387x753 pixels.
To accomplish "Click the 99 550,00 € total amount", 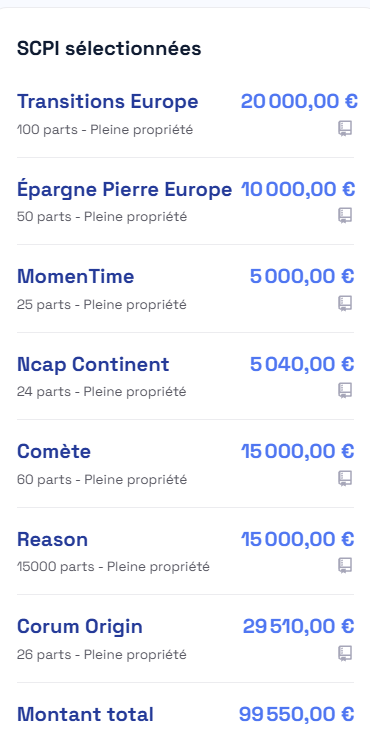I will pos(296,715).
